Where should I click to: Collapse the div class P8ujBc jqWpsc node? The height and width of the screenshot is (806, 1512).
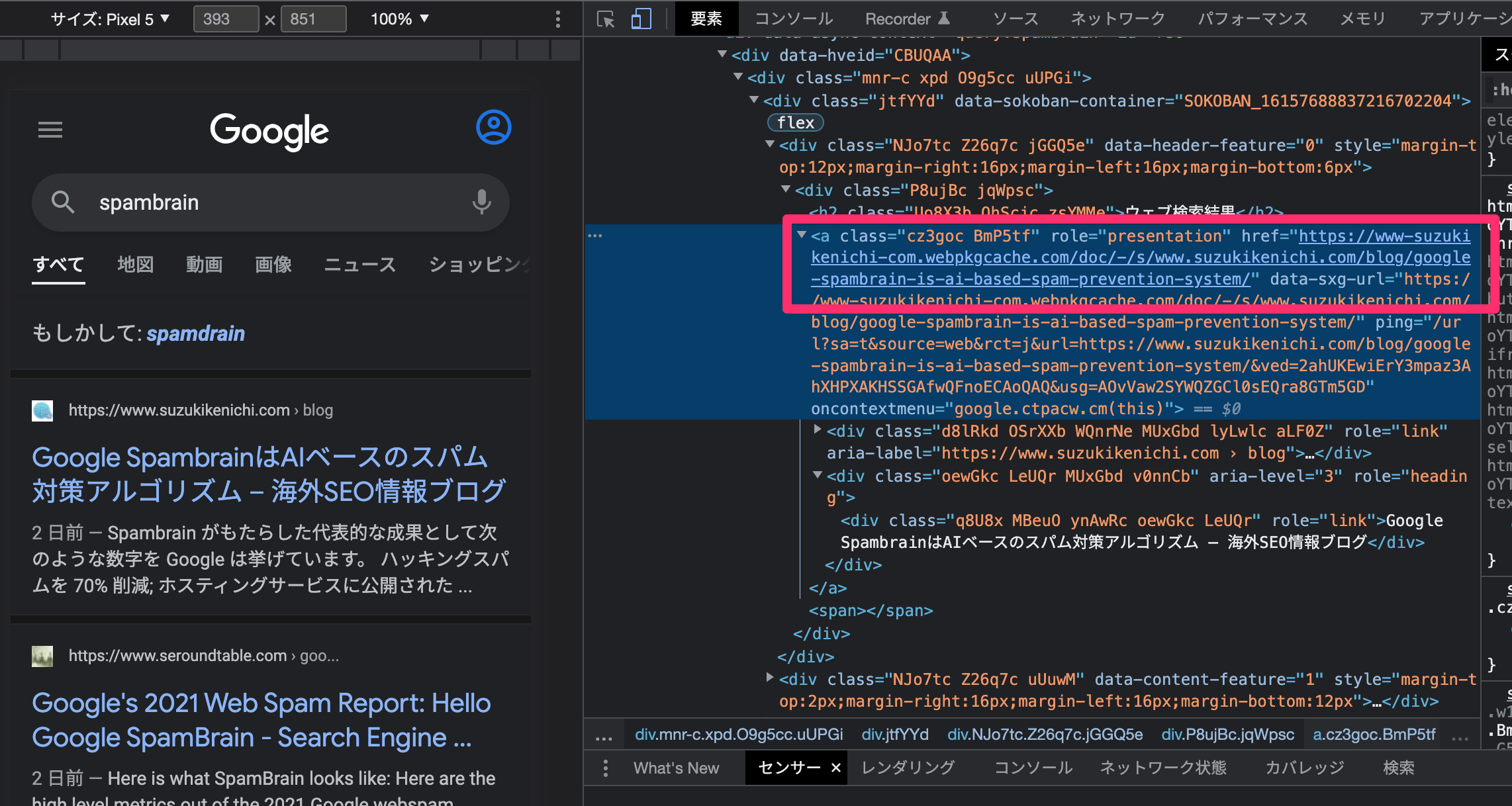click(x=786, y=189)
